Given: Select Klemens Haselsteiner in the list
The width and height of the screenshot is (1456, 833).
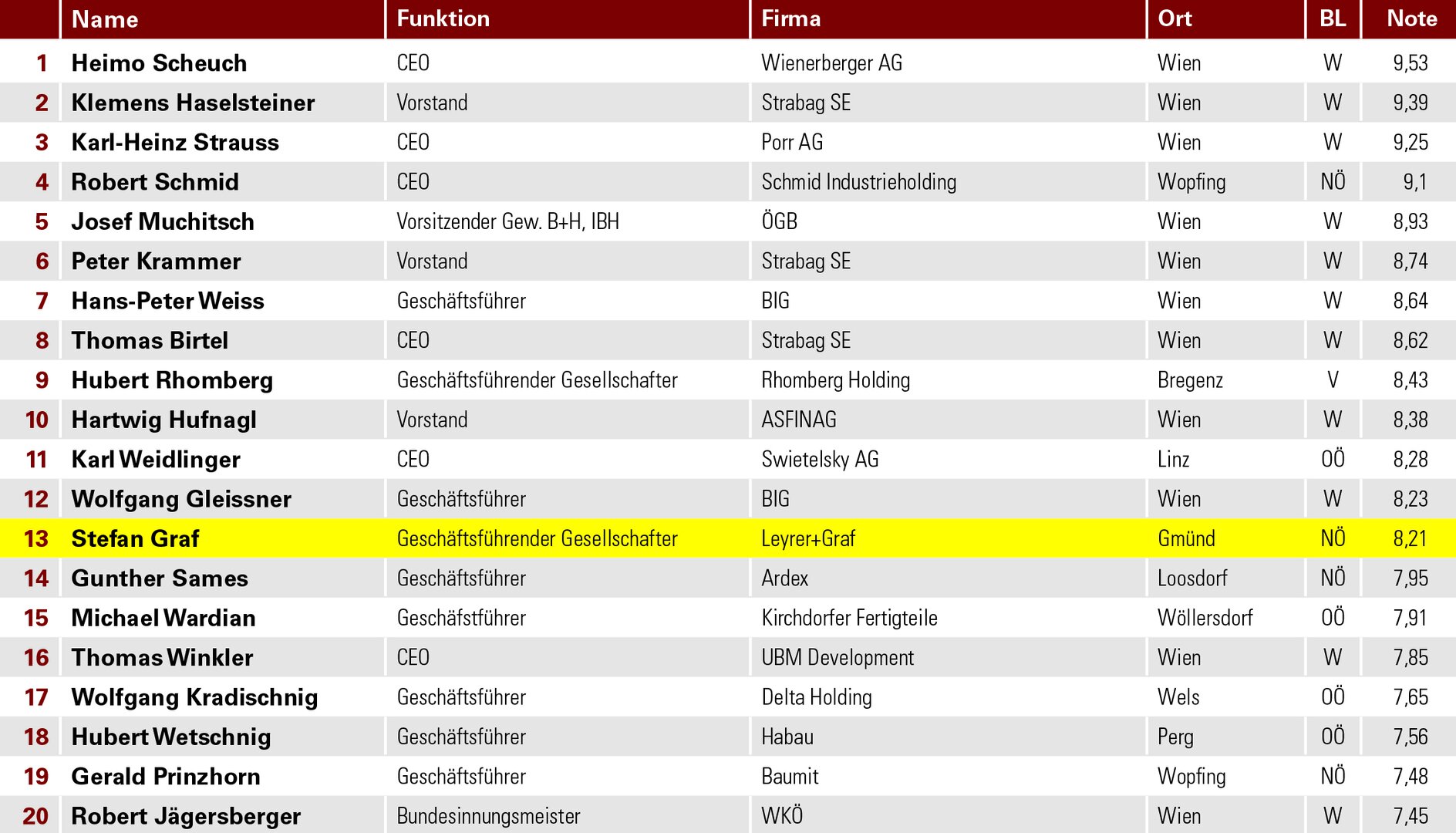Looking at the screenshot, I should coord(193,103).
